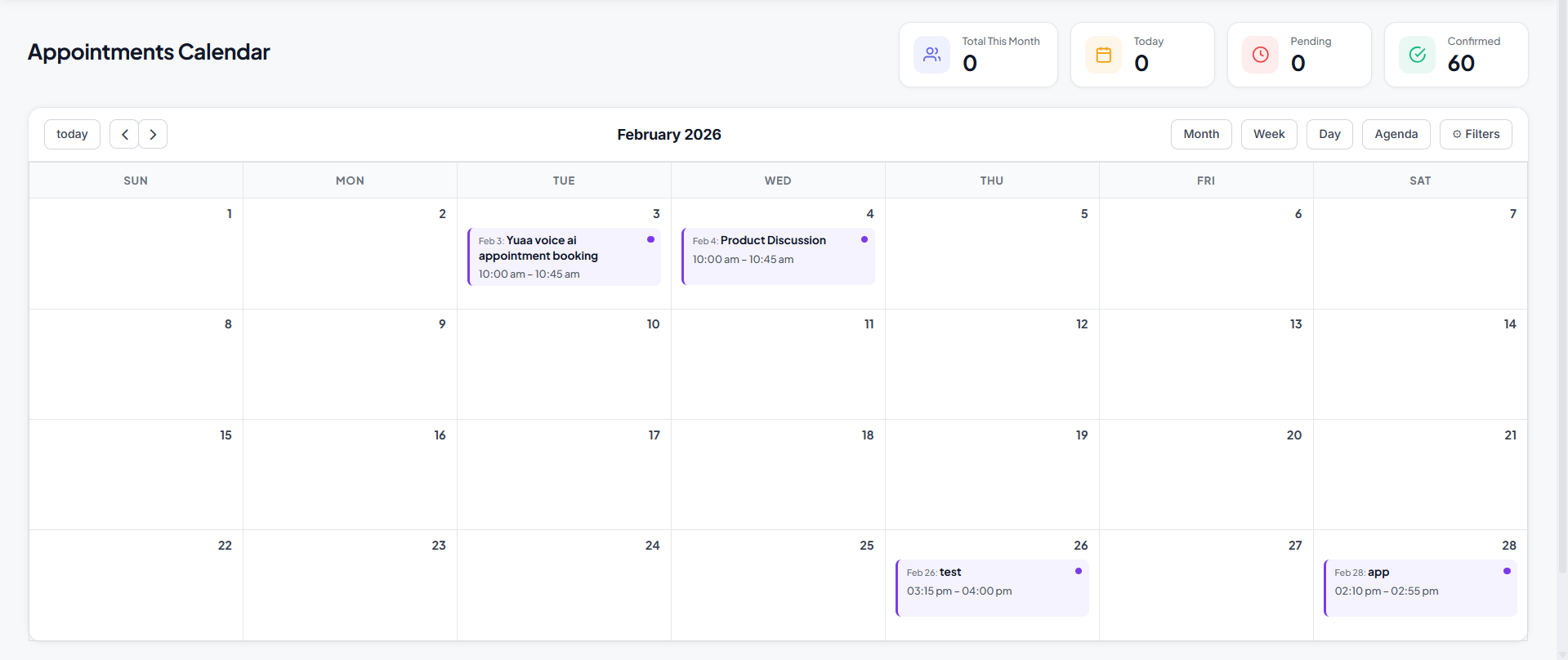The width and height of the screenshot is (1568, 660).
Task: Switch to Week view
Action: pos(1268,135)
